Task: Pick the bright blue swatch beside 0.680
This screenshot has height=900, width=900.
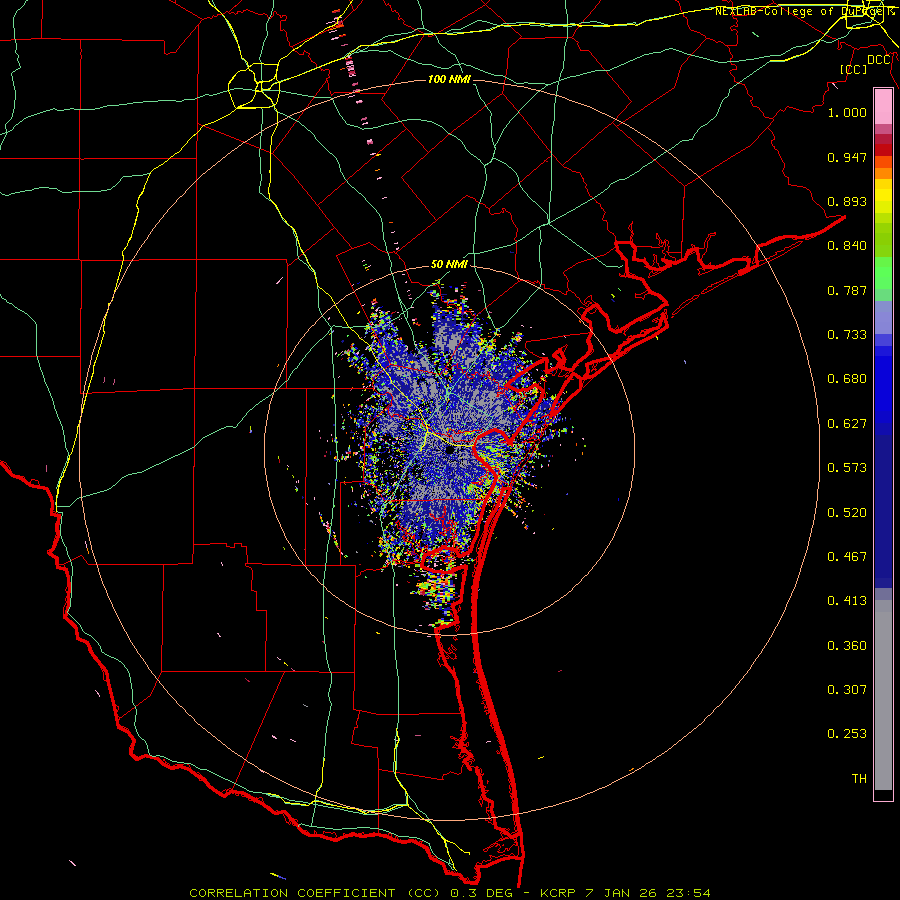Action: [883, 385]
